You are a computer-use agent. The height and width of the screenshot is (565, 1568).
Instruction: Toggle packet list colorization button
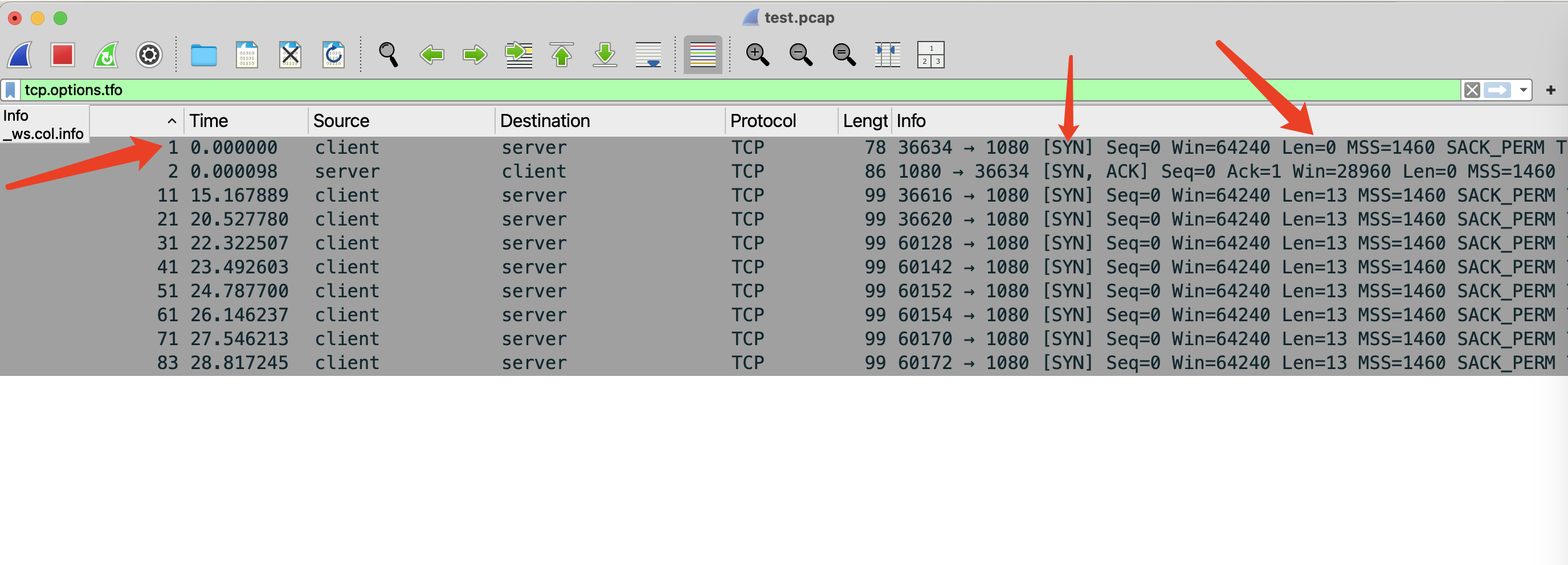[x=703, y=55]
